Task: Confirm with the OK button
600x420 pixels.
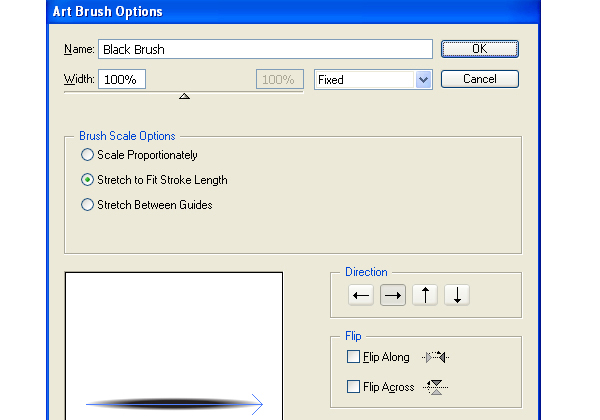Action: (x=479, y=49)
